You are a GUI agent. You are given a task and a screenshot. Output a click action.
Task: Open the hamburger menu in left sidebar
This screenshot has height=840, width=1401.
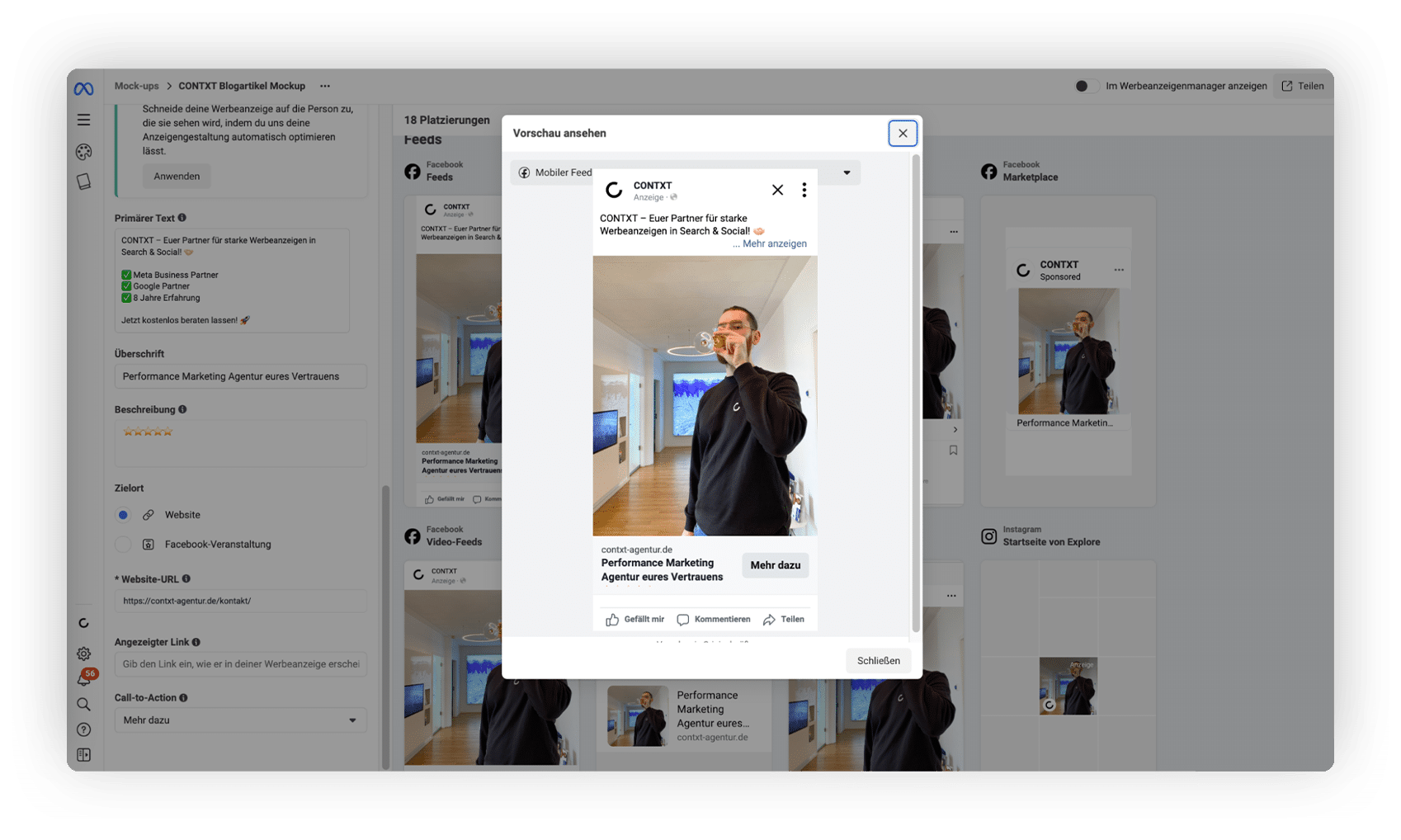83,120
